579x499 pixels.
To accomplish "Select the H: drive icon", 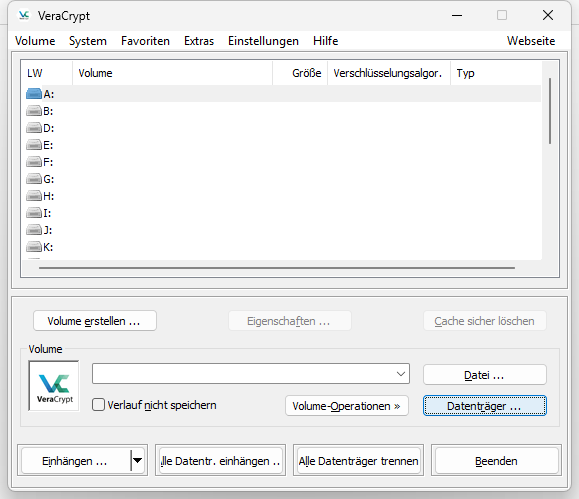I will pyautogui.click(x=34, y=196).
